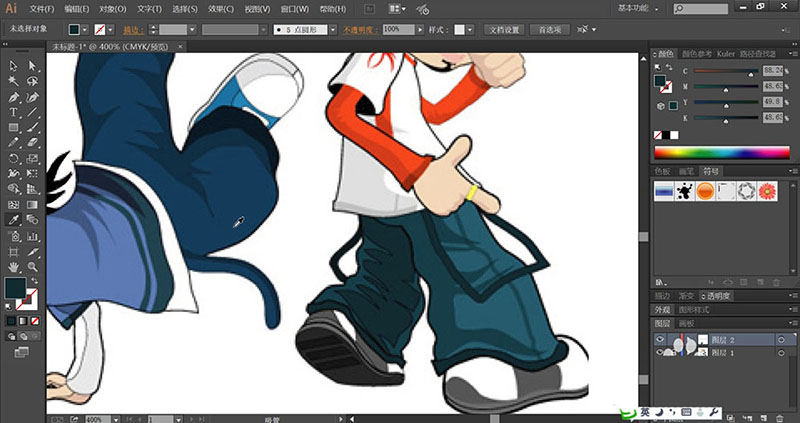Select the Slice tool
The height and width of the screenshot is (423, 800).
(32, 252)
